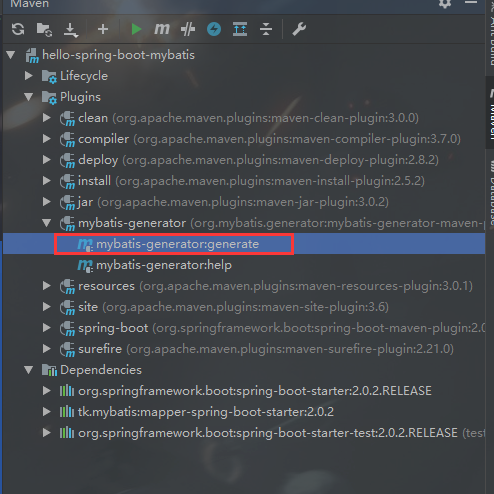This screenshot has width=494, height=494.
Task: Click Download Sources and Documentation icon
Action: tap(70, 30)
